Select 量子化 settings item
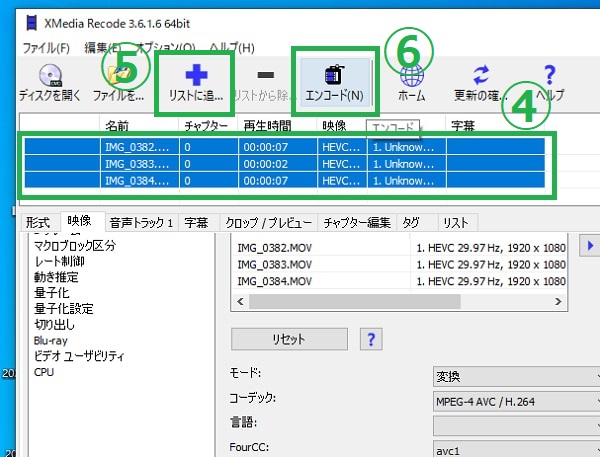The height and width of the screenshot is (457, 600). click(x=52, y=293)
